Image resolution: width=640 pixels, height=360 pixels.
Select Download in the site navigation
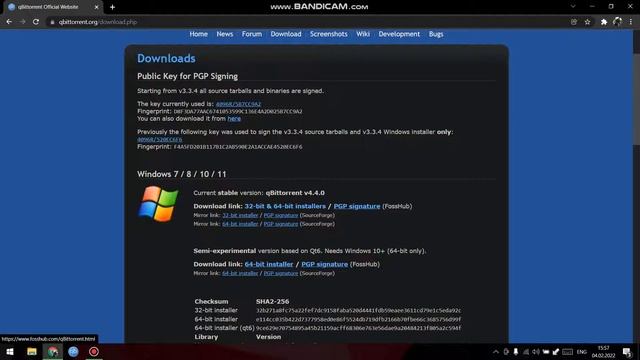click(x=286, y=34)
